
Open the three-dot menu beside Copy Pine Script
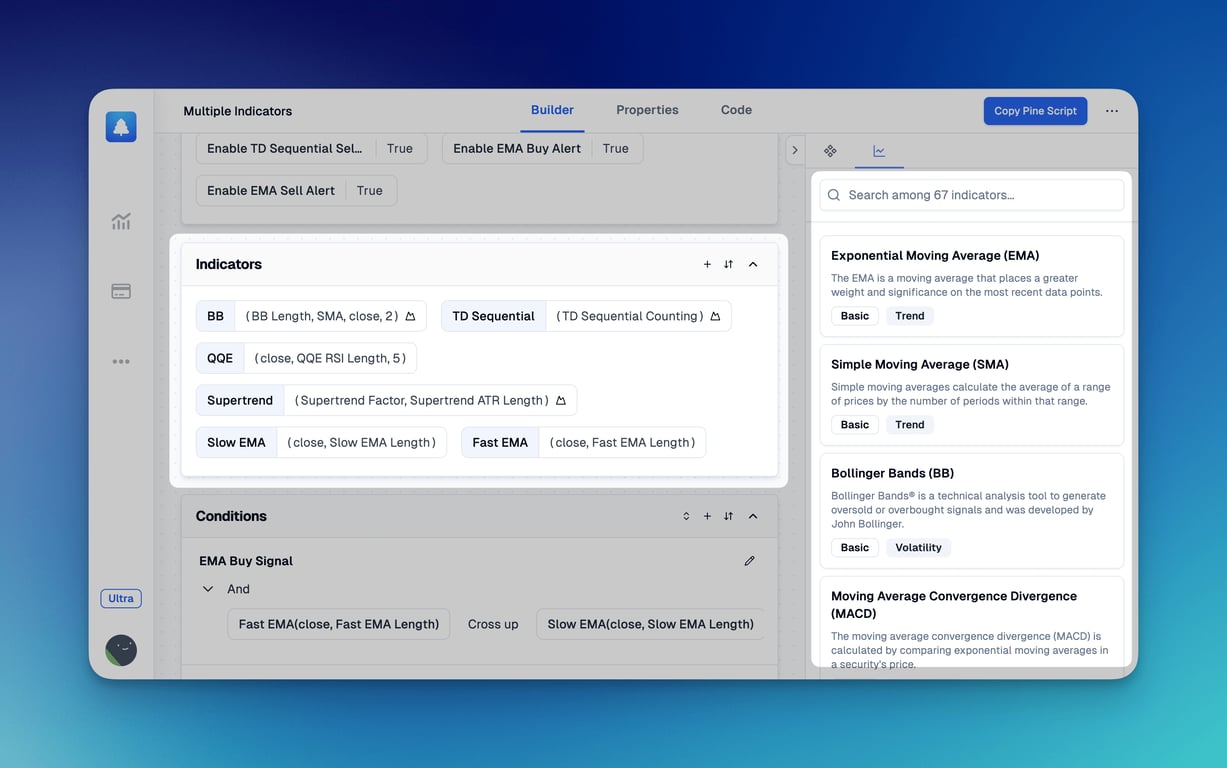pos(1112,111)
